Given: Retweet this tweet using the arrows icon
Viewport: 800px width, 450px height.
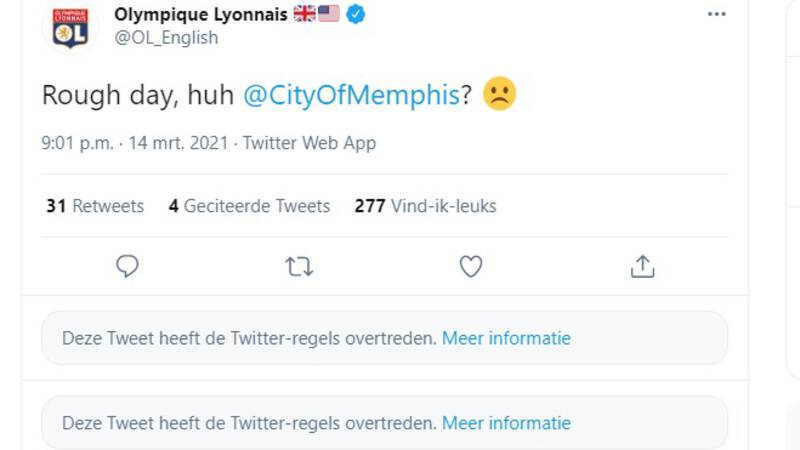Looking at the screenshot, I should point(299,266).
